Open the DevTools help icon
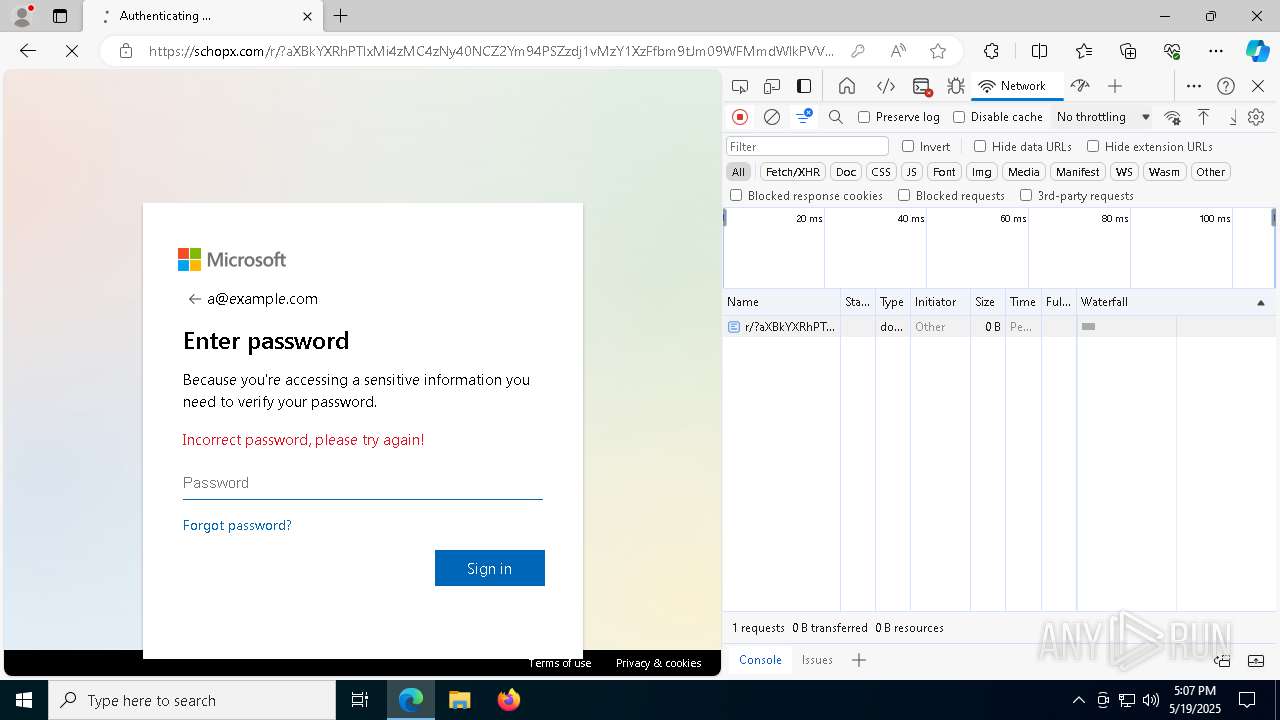 (x=1226, y=86)
